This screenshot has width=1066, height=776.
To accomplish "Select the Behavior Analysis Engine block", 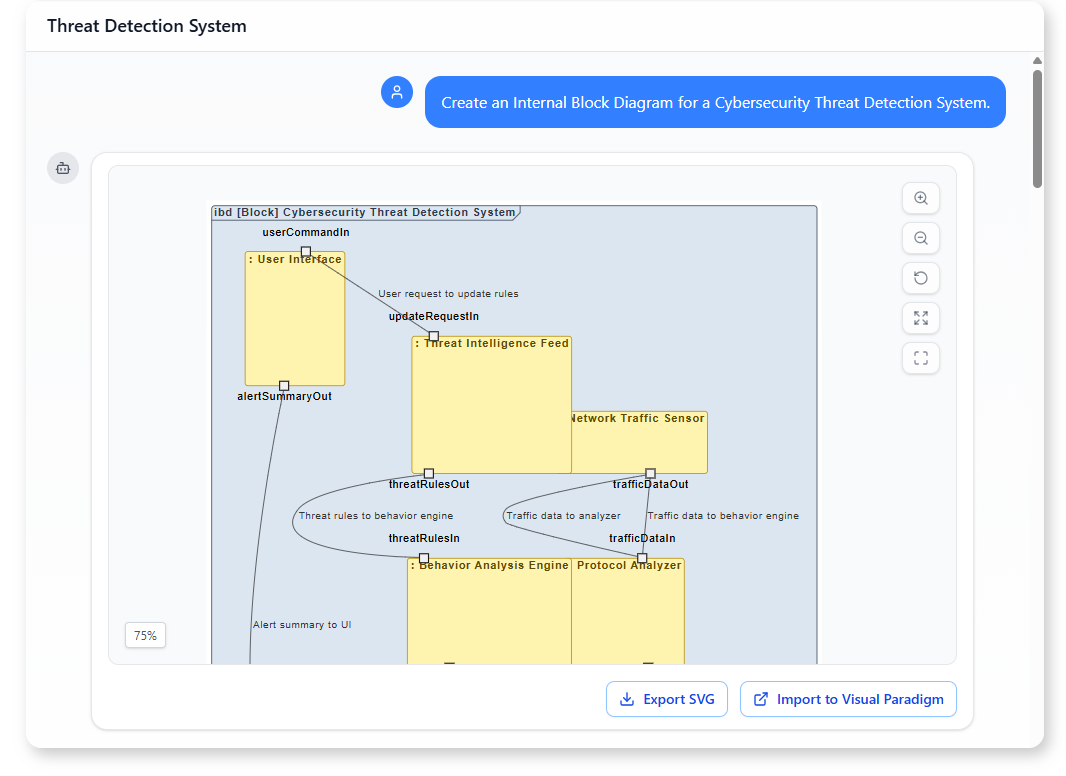I will pyautogui.click(x=489, y=612).
